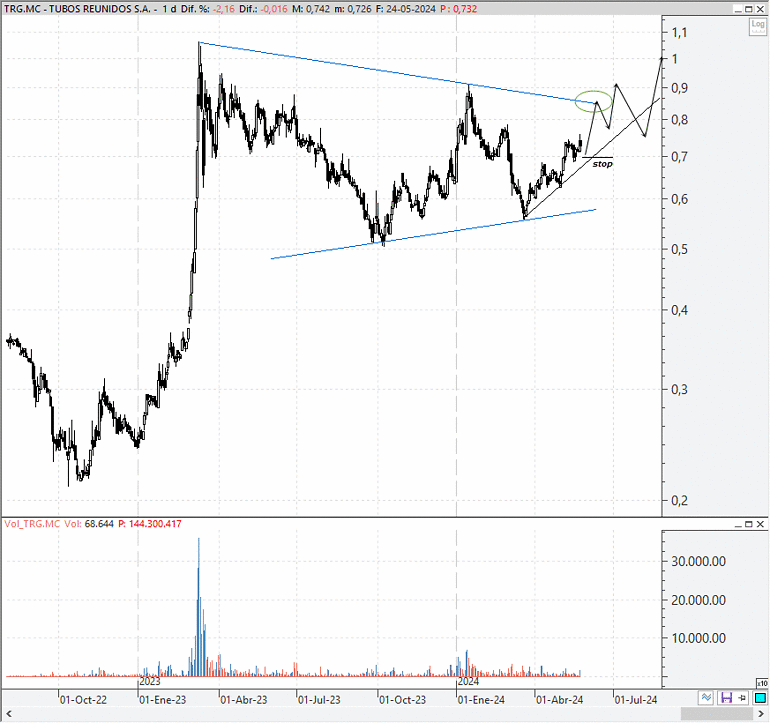
Task: Click the '01-Oct-23' date axis label
Action: coord(403,700)
